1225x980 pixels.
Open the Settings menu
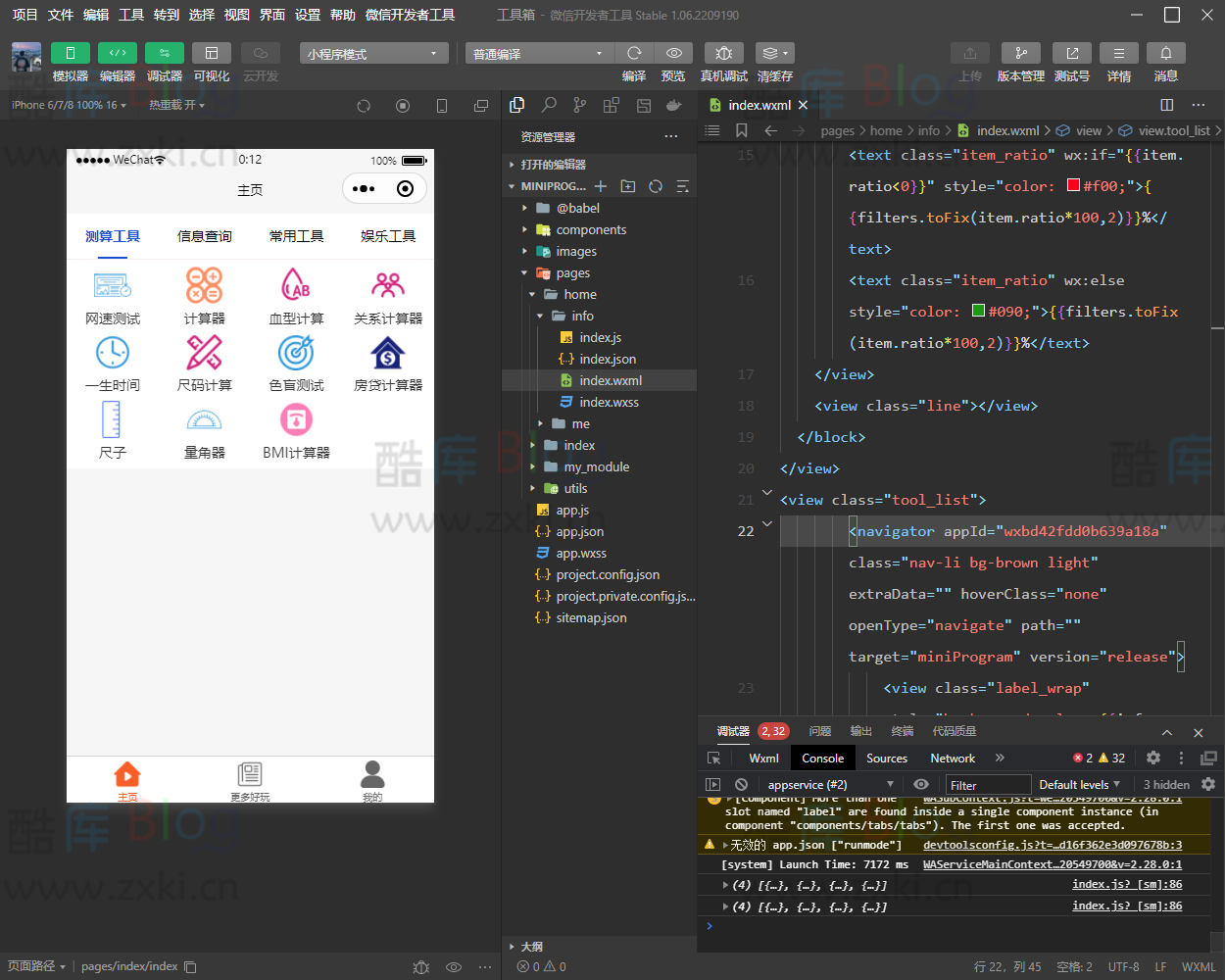[308, 15]
